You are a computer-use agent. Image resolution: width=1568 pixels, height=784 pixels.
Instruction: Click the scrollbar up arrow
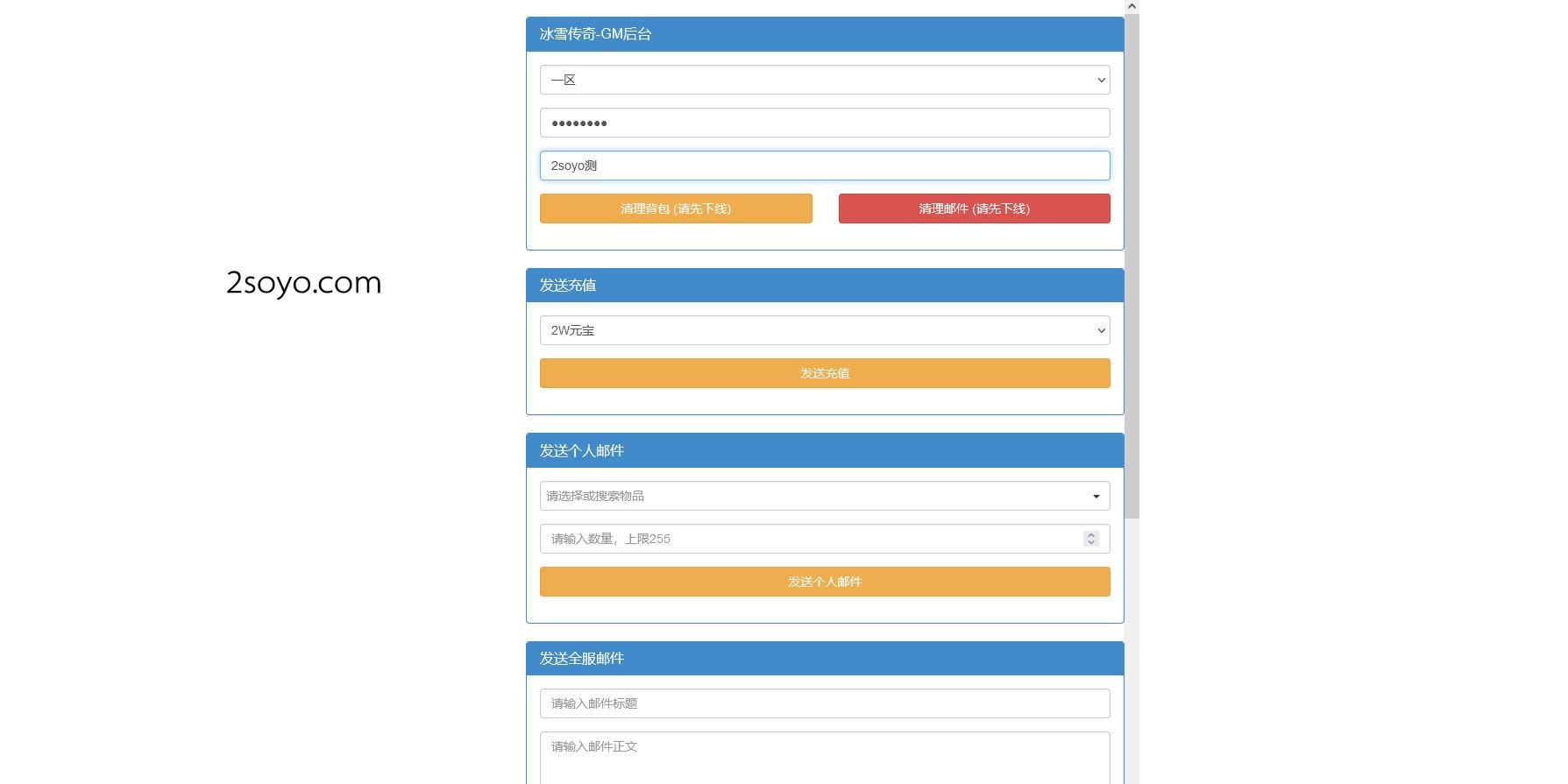pos(1132,7)
